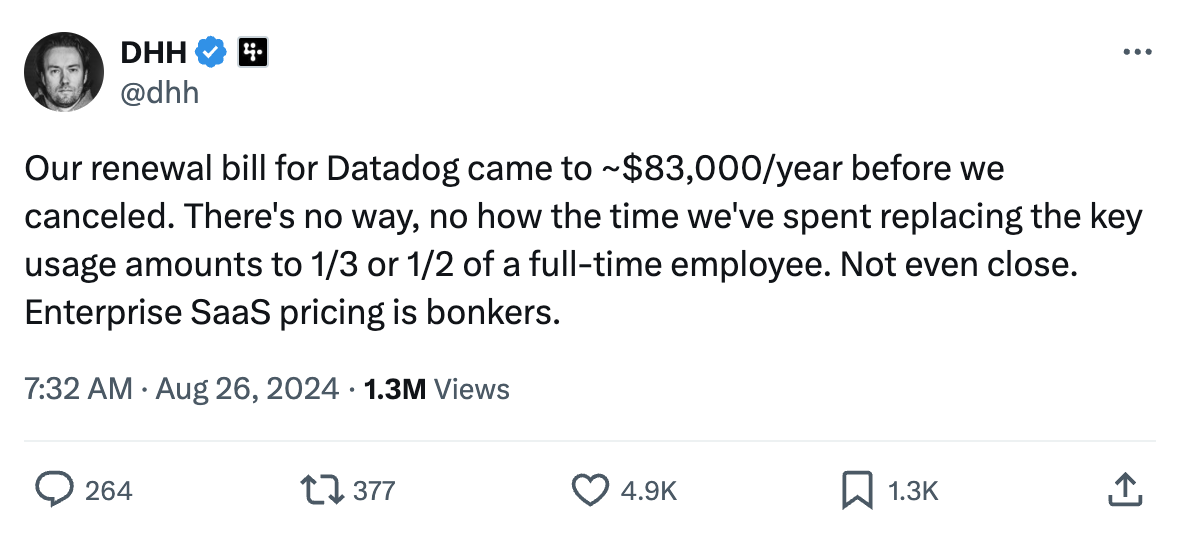Click the reply speech bubble icon
Image resolution: width=1180 pixels, height=546 pixels.
[x=54, y=490]
